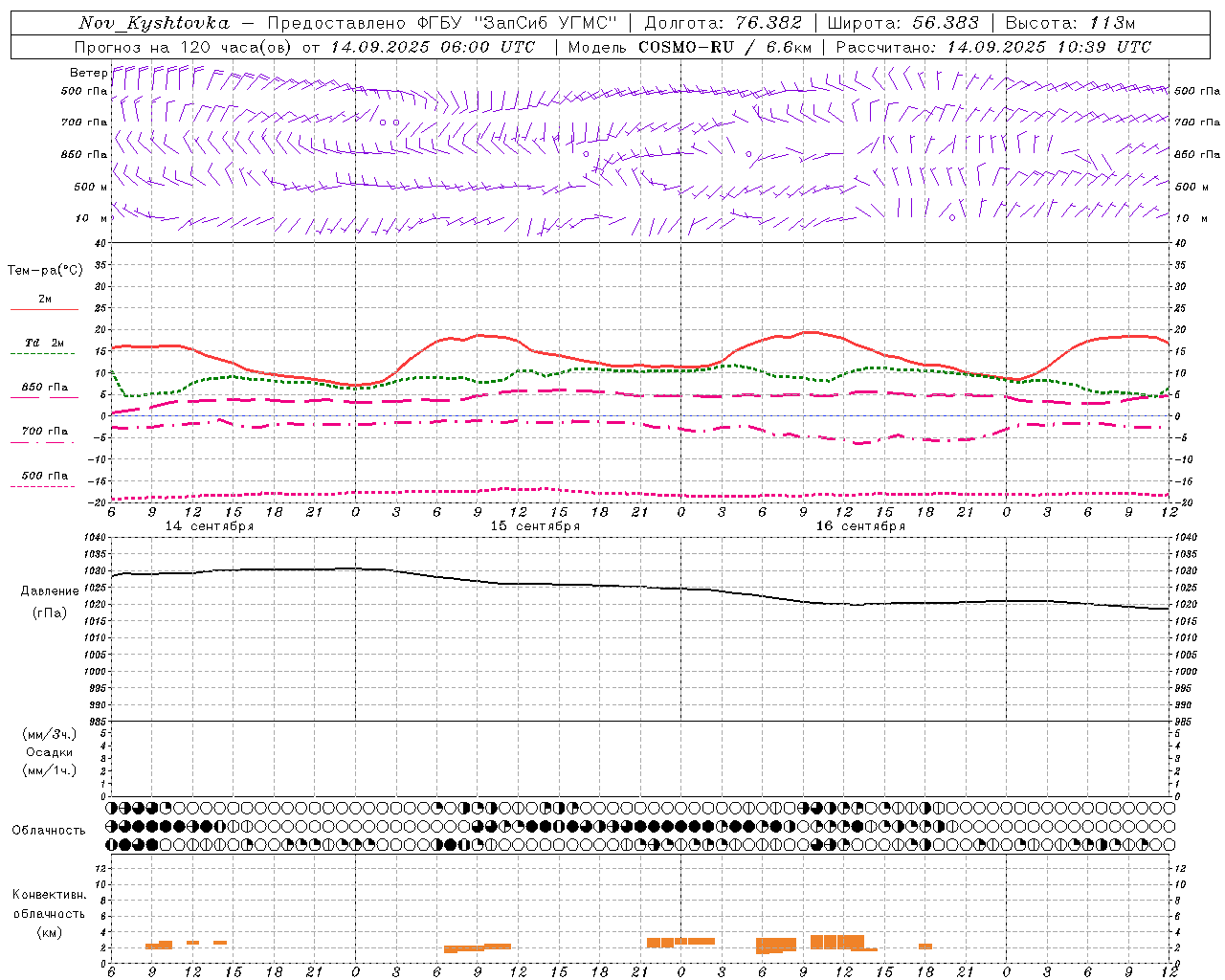The width and height of the screenshot is (1225, 980).
Task: Click the 700 гПа temperature legend label
Action: click(45, 432)
